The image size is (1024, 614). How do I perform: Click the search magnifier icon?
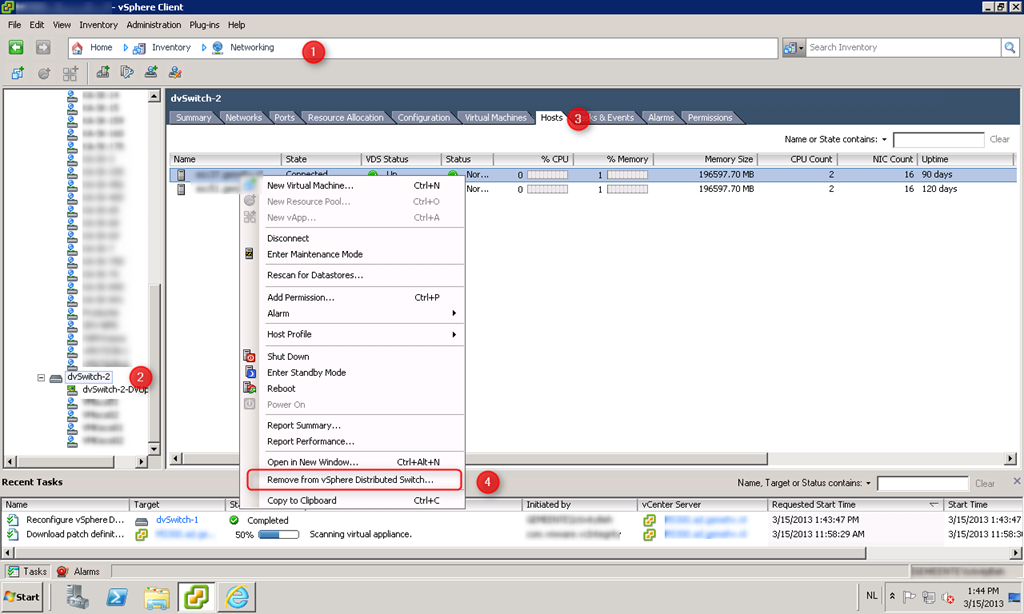click(1010, 48)
